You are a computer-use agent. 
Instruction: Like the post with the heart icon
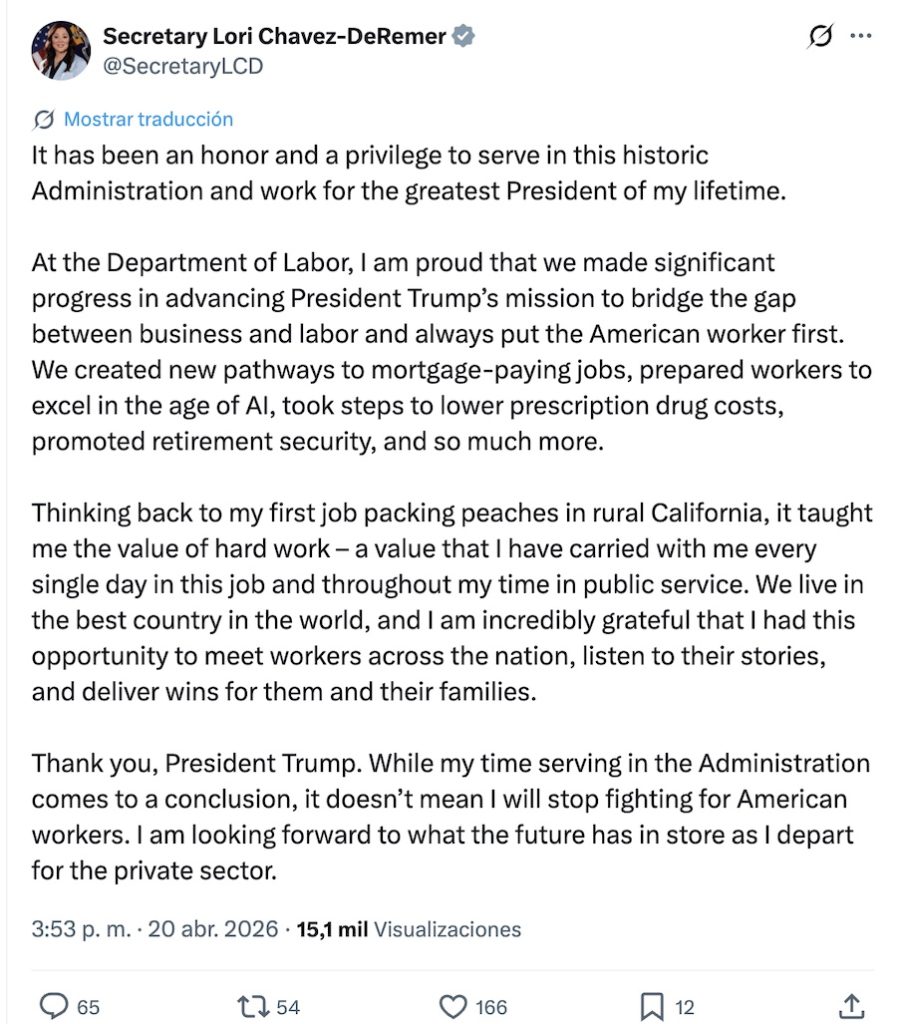(454, 1006)
